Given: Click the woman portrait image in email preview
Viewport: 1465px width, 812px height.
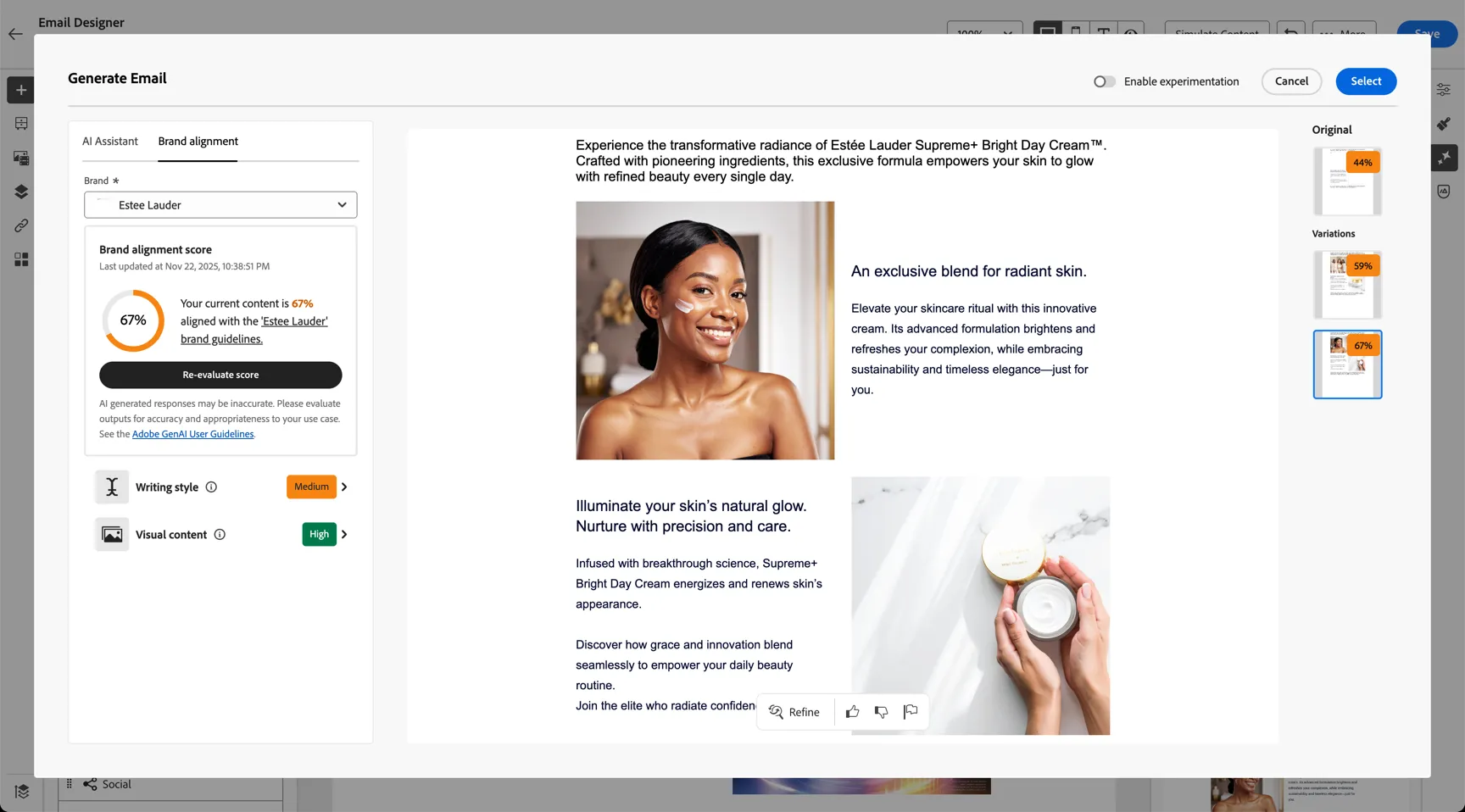Looking at the screenshot, I should tap(705, 331).
